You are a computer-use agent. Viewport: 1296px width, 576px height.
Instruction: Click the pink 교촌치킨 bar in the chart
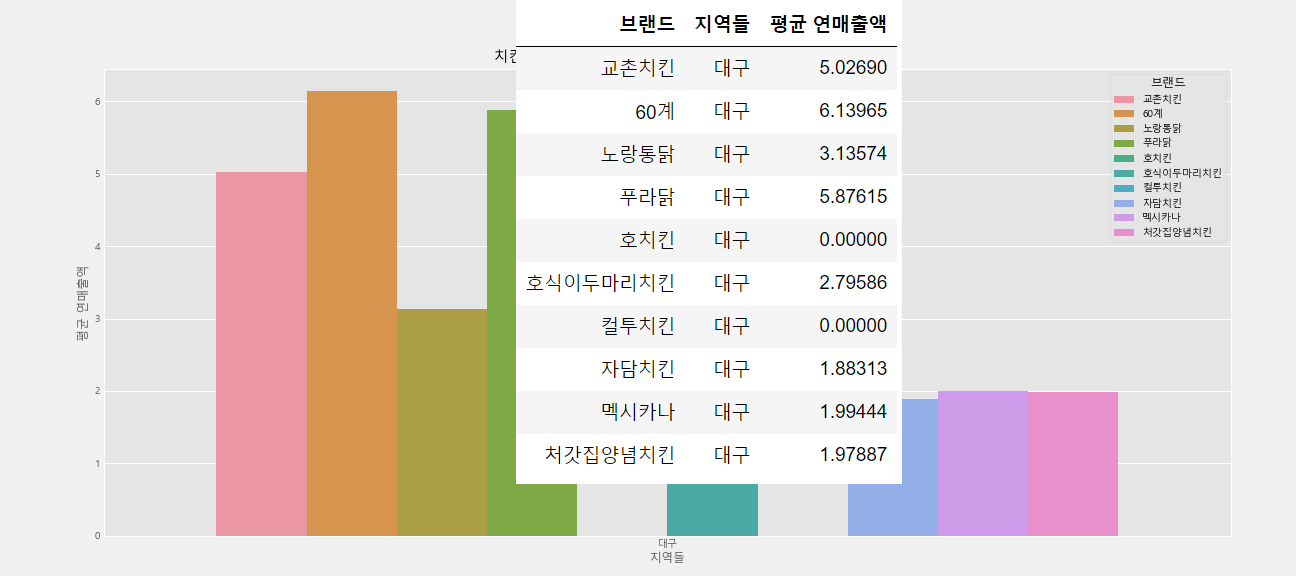(x=261, y=354)
